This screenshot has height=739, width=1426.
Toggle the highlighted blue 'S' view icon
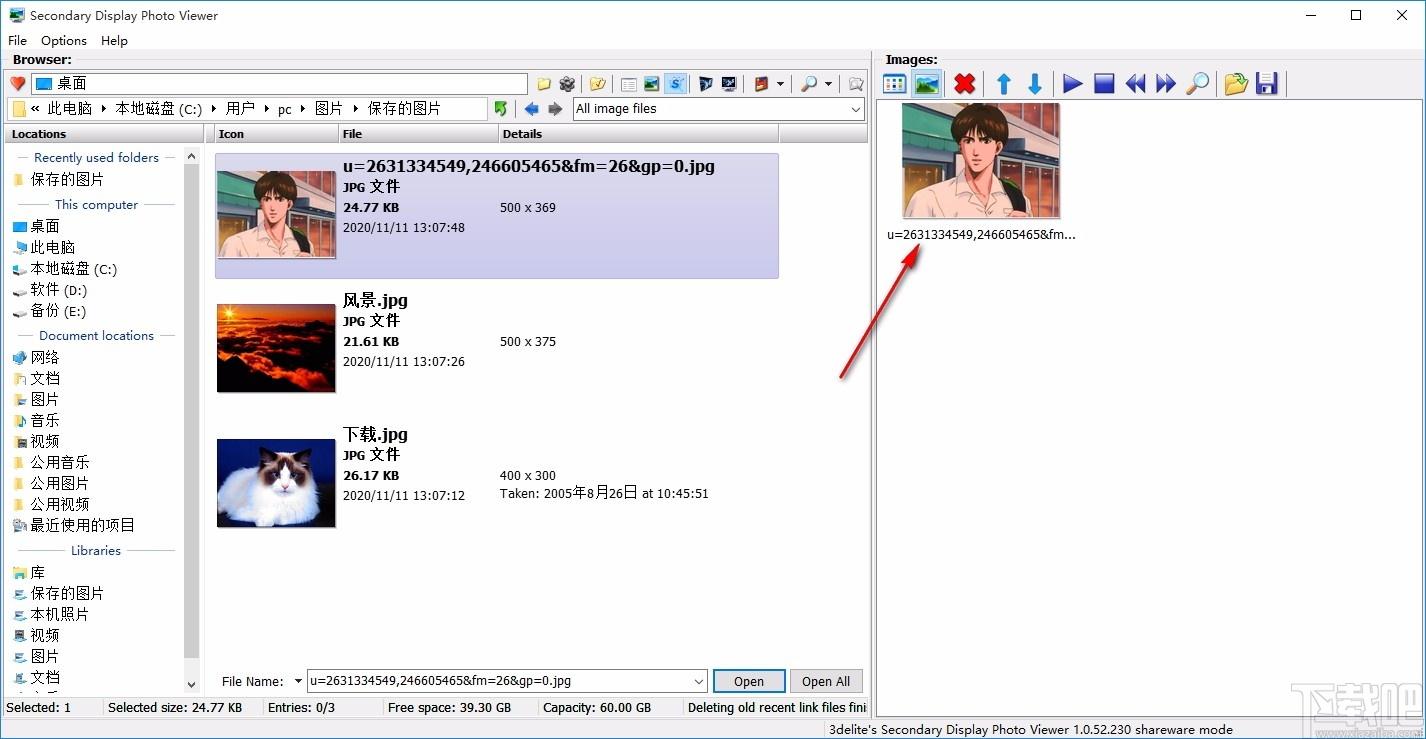pyautogui.click(x=676, y=84)
